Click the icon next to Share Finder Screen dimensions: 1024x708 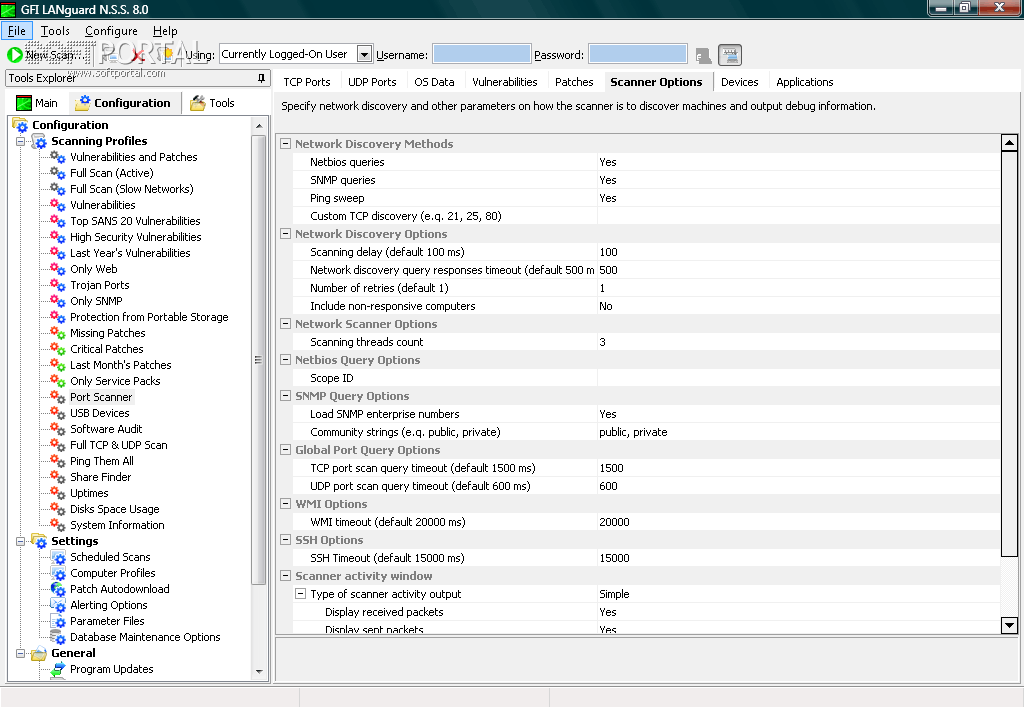coord(58,477)
